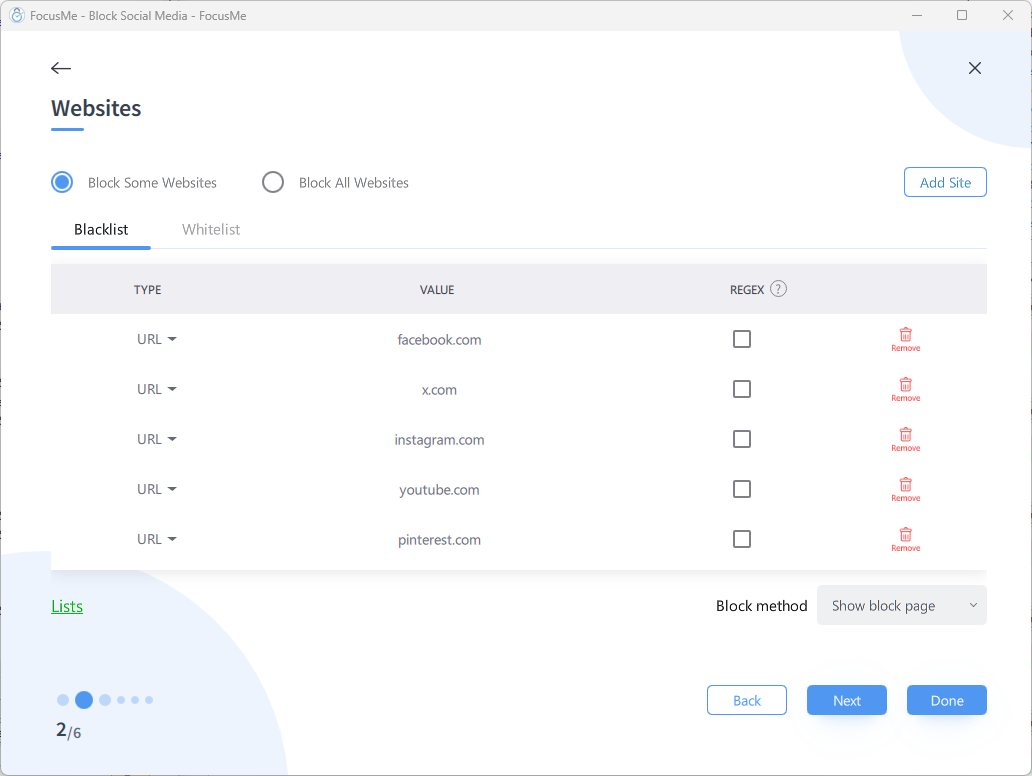Jump to the first step dot in progress indicator

click(x=63, y=700)
